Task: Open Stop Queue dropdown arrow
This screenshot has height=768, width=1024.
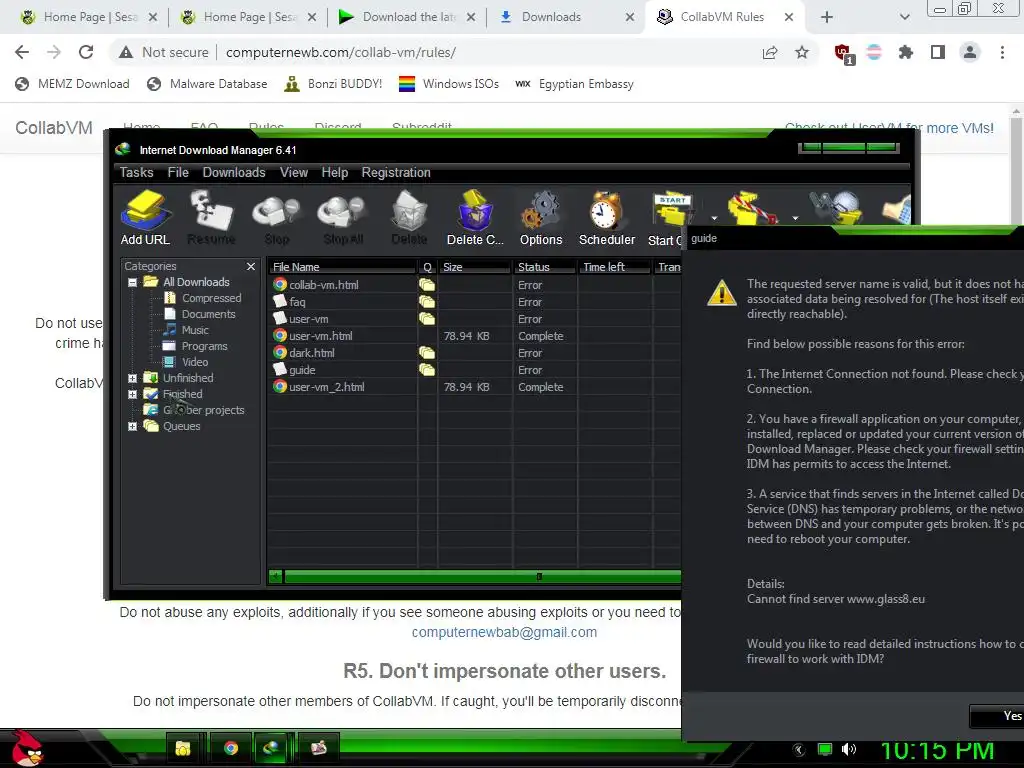Action: click(795, 218)
